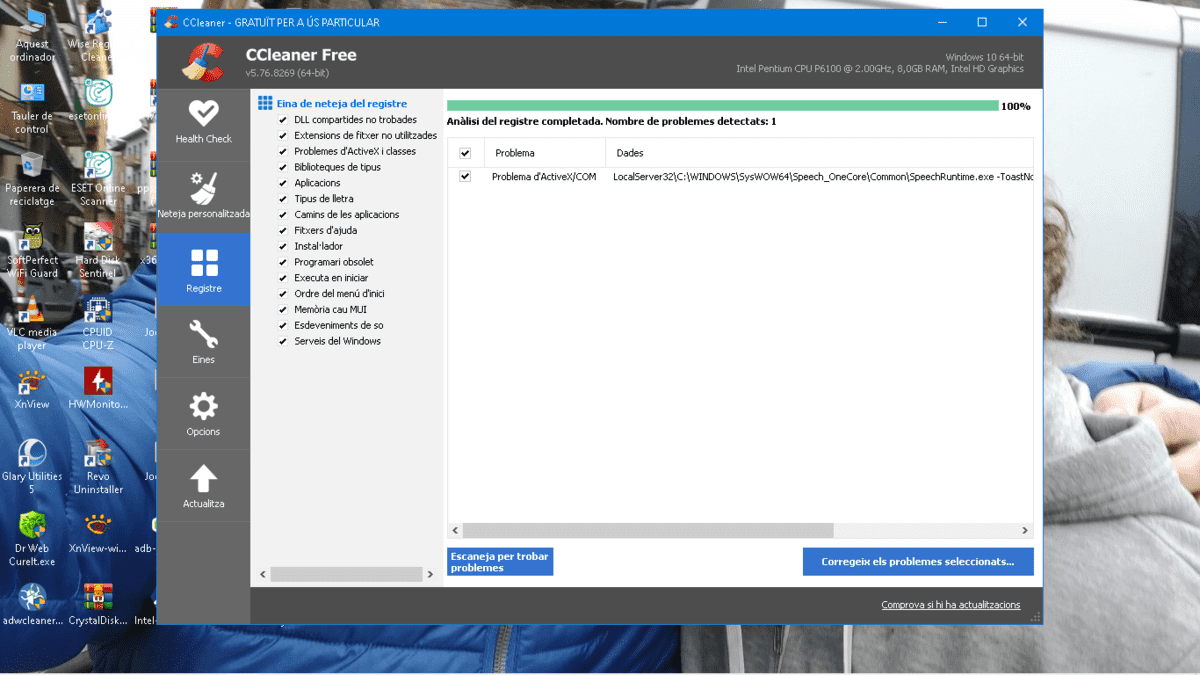This screenshot has height=675, width=1200.
Task: Open the Eines wrench section
Action: click(203, 341)
